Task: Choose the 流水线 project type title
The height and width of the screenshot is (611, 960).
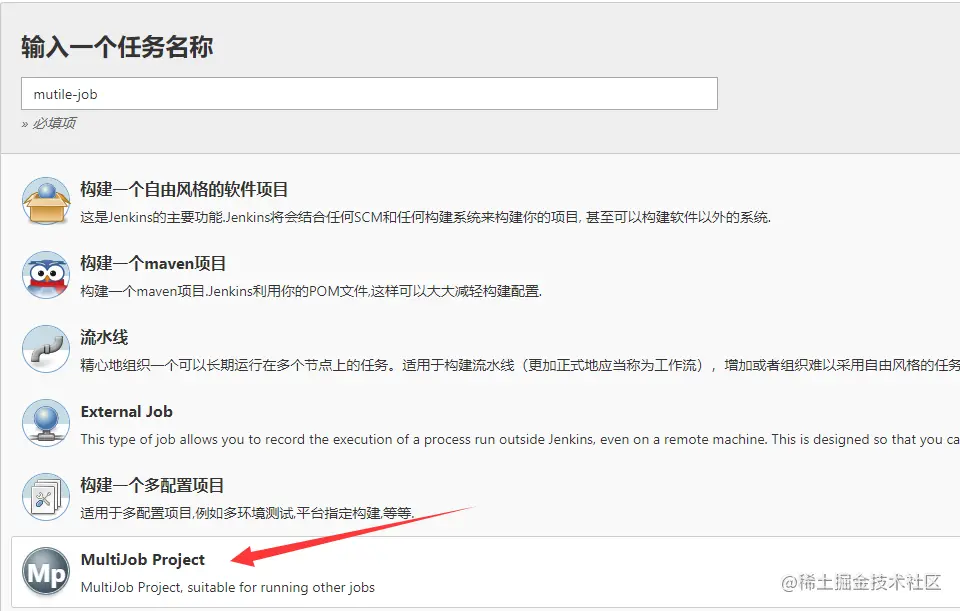Action: pos(104,337)
